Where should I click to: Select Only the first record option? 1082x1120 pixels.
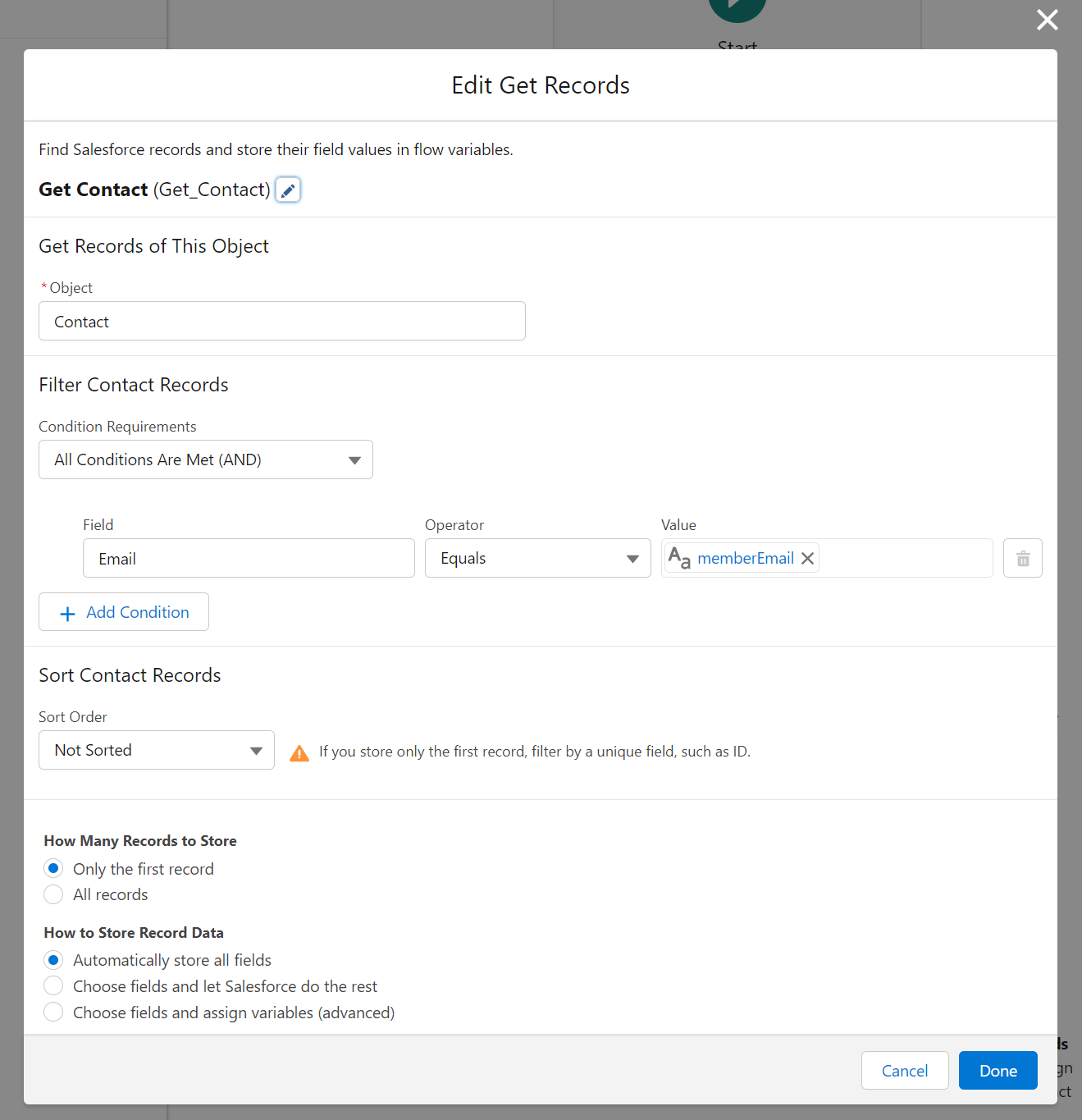[53, 868]
